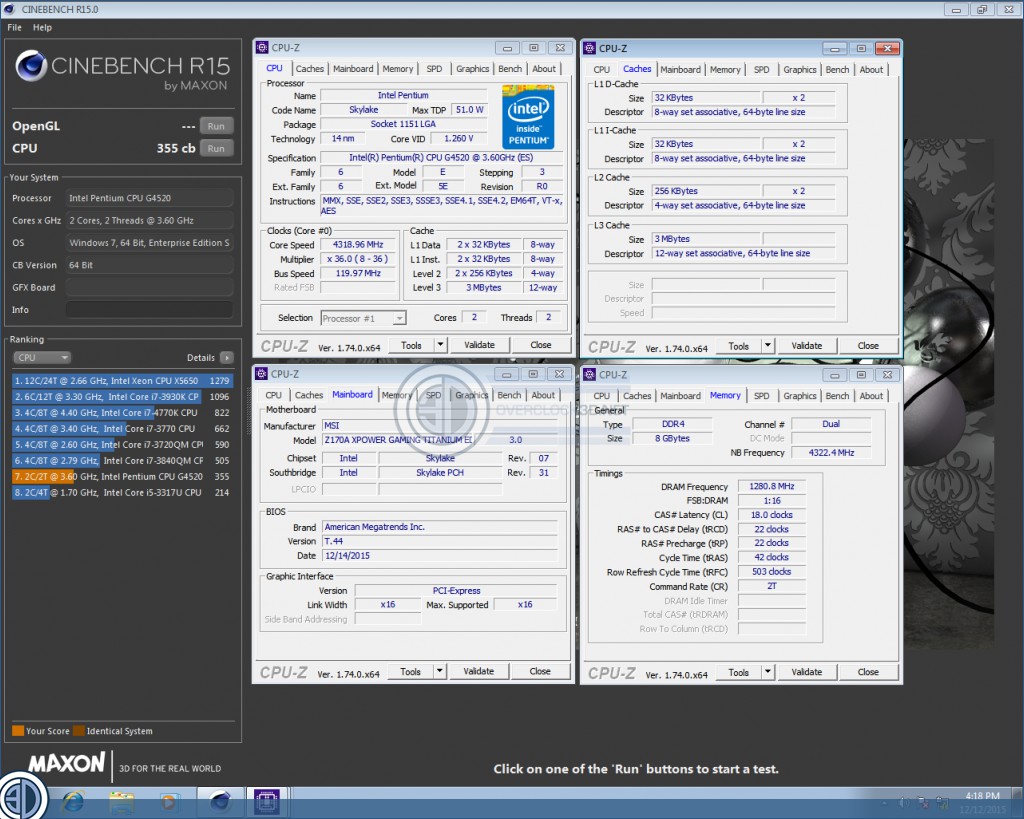Image resolution: width=1024 pixels, height=819 pixels.
Task: Click the Details arrow button in Ranking
Action: click(227, 358)
